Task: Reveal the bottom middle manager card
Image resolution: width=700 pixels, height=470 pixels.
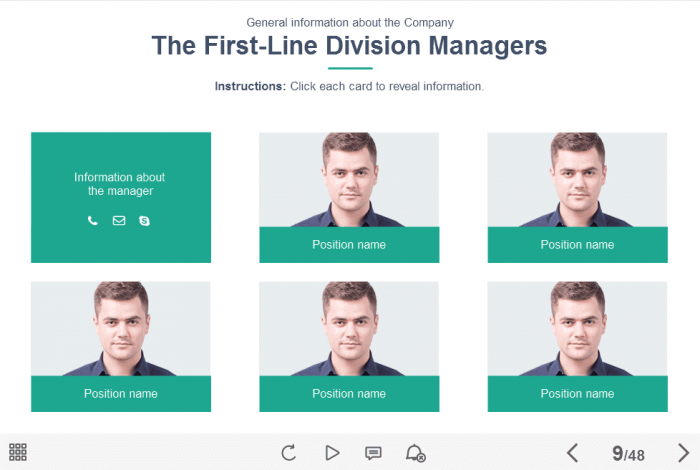Action: point(349,346)
